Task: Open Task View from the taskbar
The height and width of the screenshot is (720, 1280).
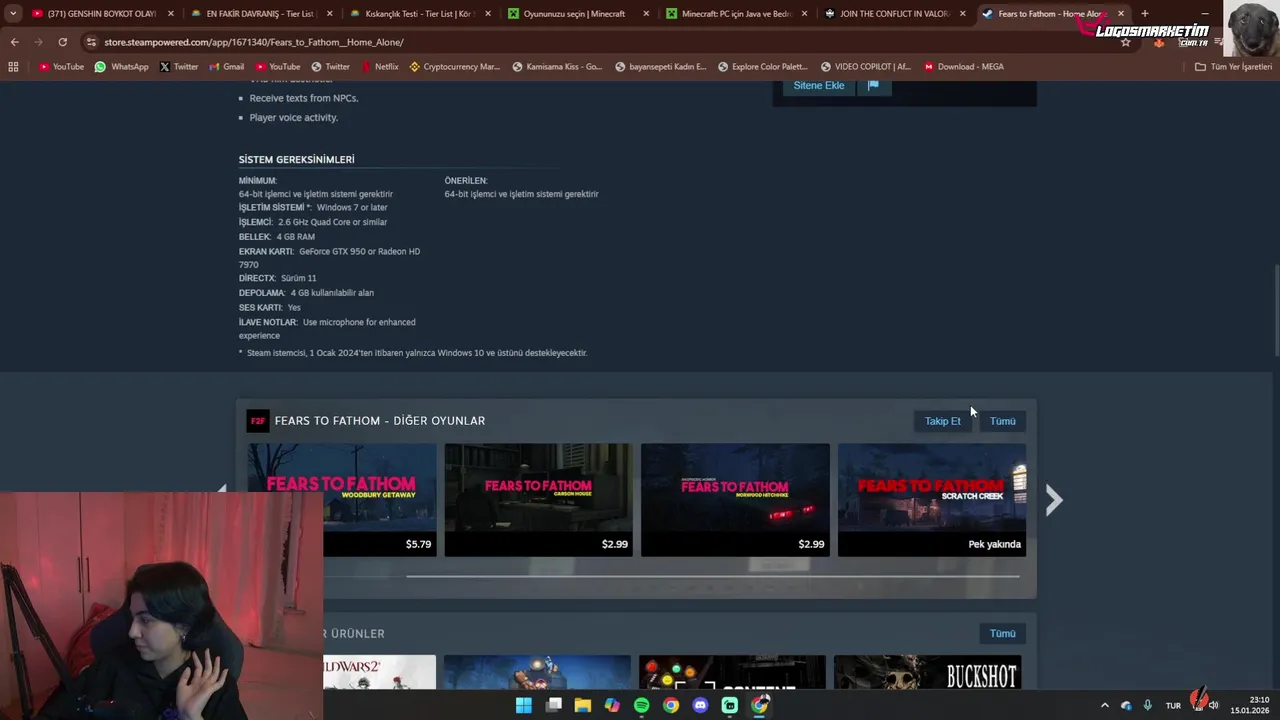Action: 554,705
